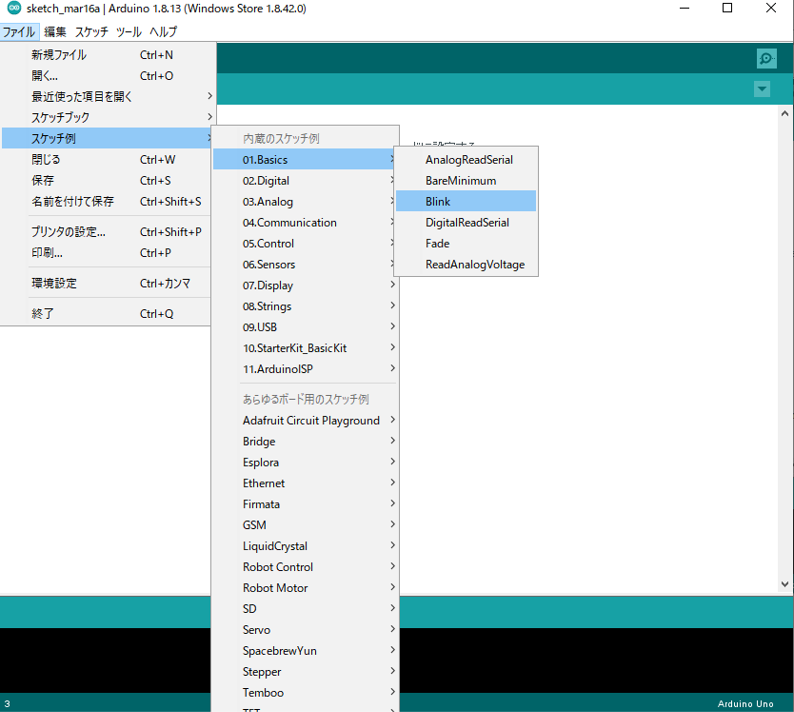This screenshot has width=794, height=712.
Task: Expand スケッチ例 submenu
Action: click(x=106, y=138)
